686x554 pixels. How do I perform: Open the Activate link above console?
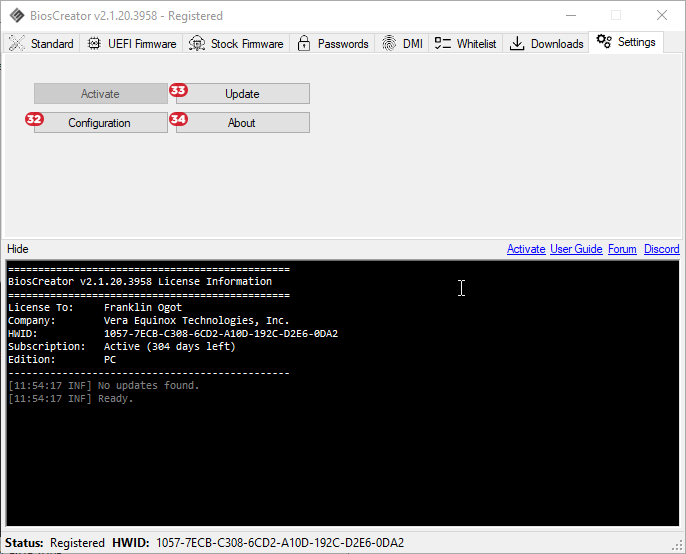(526, 249)
